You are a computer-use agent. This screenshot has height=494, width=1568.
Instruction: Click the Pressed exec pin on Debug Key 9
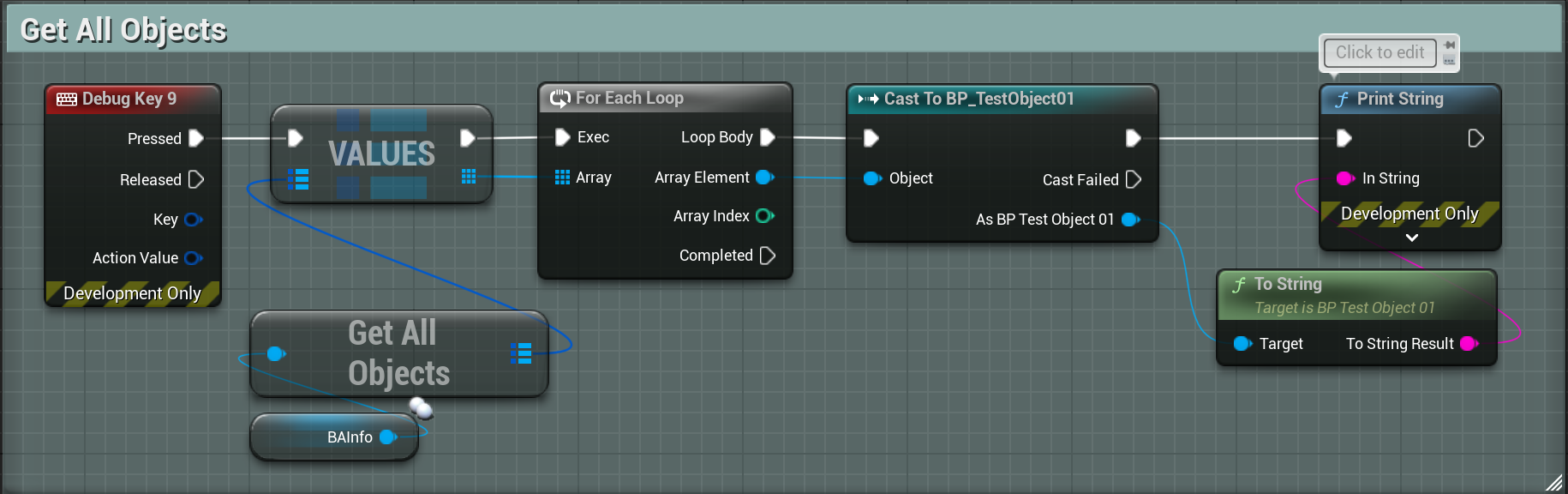point(195,138)
